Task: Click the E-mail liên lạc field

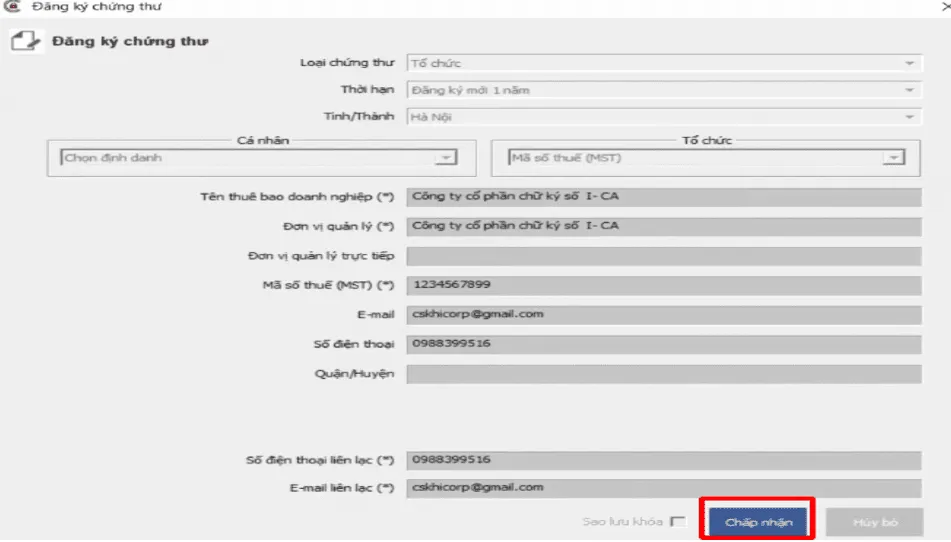Action: (x=664, y=488)
